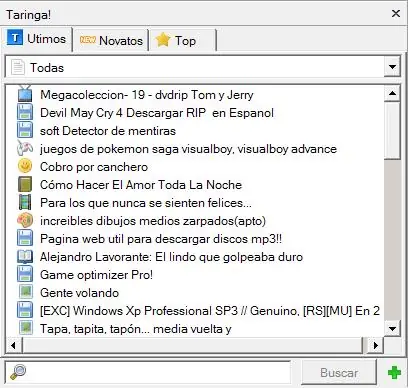The height and width of the screenshot is (388, 408).
Task: Open post Pagina web util para descargar discos
Action: point(161,239)
